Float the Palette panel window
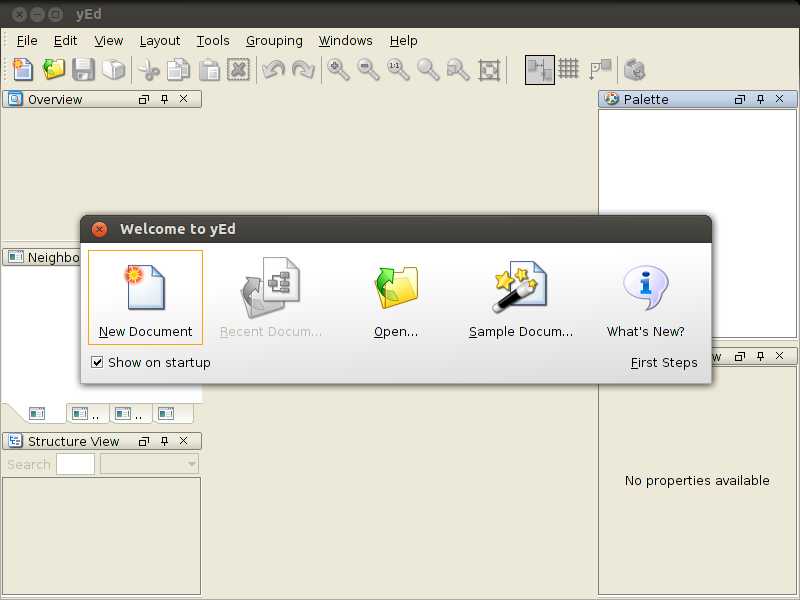This screenshot has width=800, height=600. point(740,99)
